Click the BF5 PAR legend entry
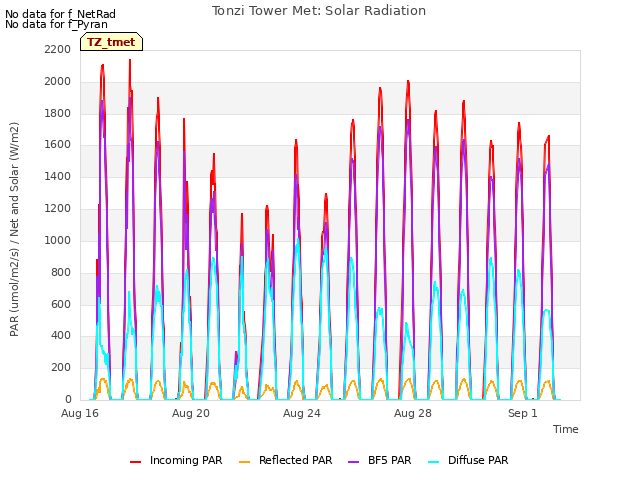Screen dimensions: 640x480 click(380, 460)
